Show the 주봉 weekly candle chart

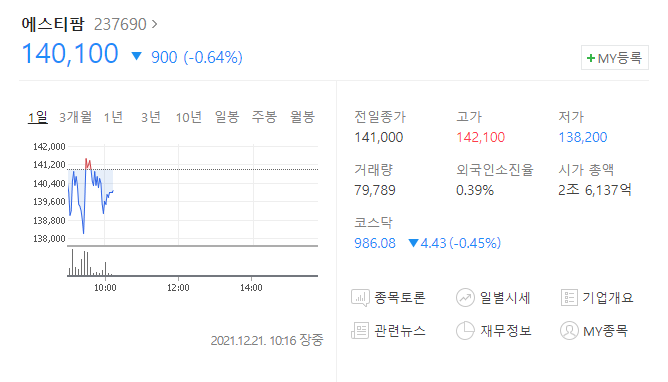coord(264,117)
